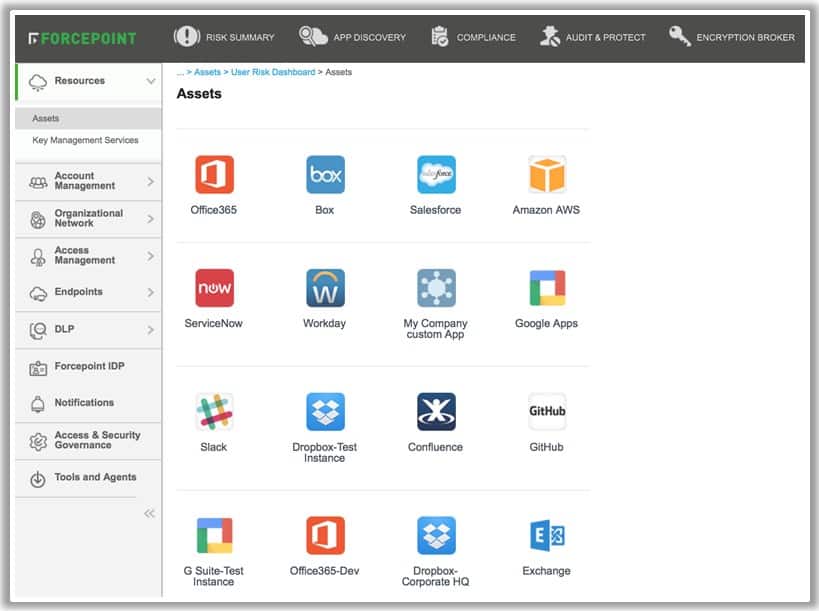Click the Slack label text
The image size is (819, 611).
[x=214, y=447]
